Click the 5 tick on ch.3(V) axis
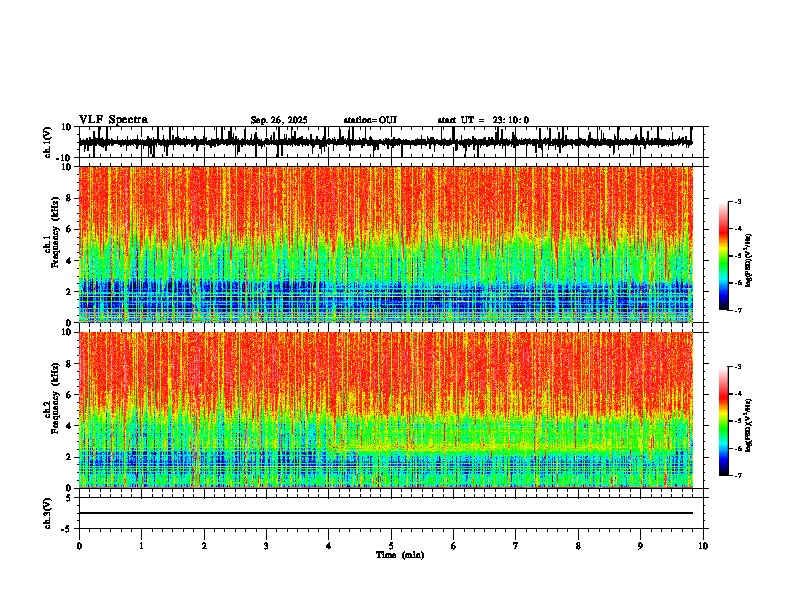 (70, 498)
